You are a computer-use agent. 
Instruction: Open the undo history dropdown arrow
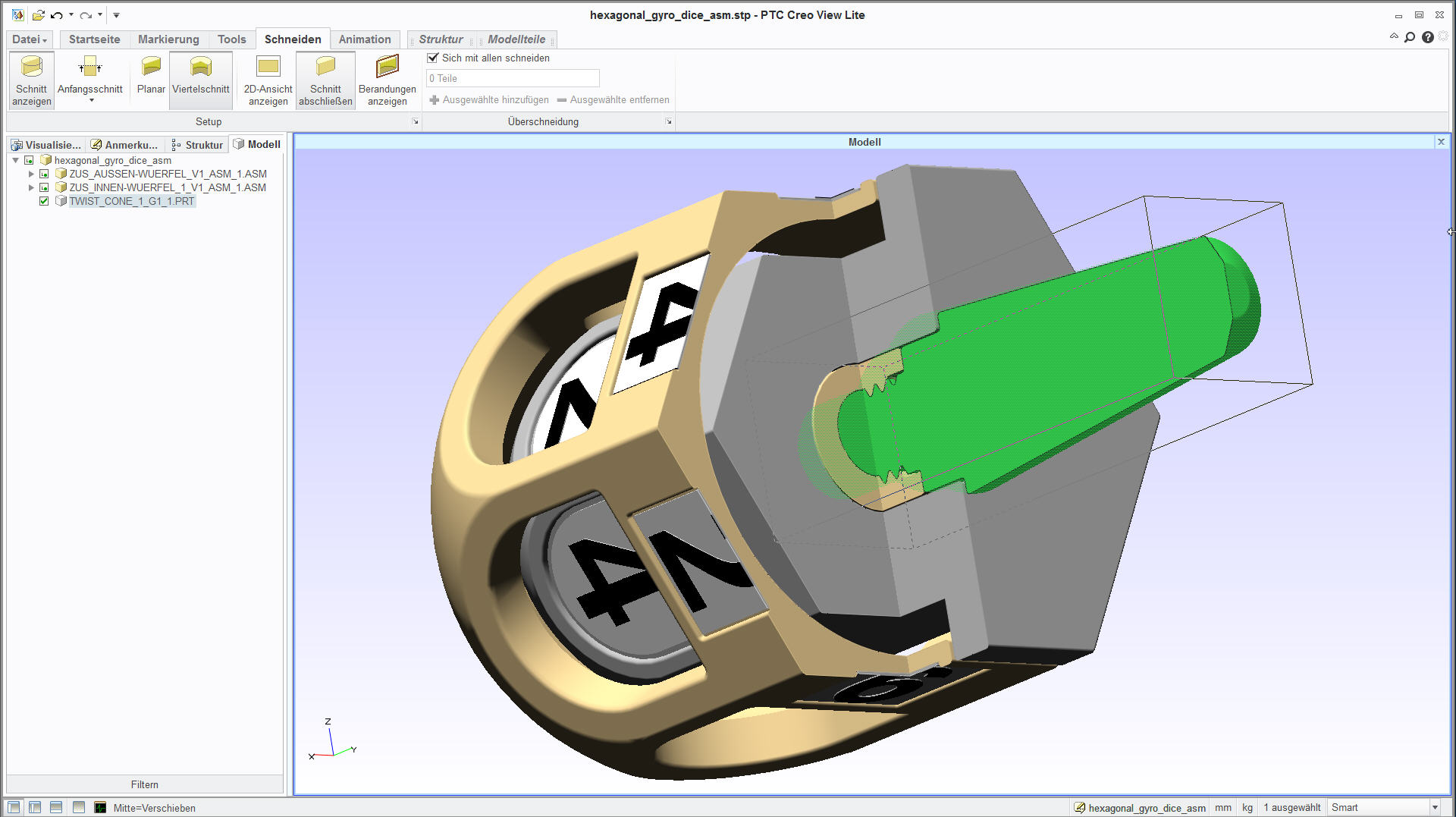coord(71,15)
